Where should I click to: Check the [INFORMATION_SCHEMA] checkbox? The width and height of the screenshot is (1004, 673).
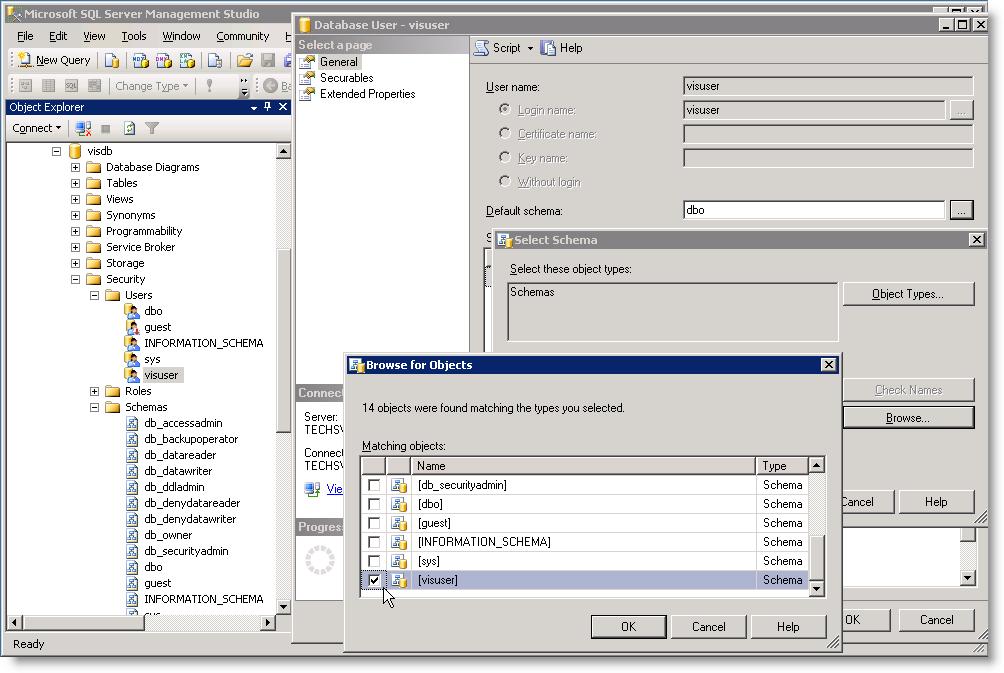point(374,542)
